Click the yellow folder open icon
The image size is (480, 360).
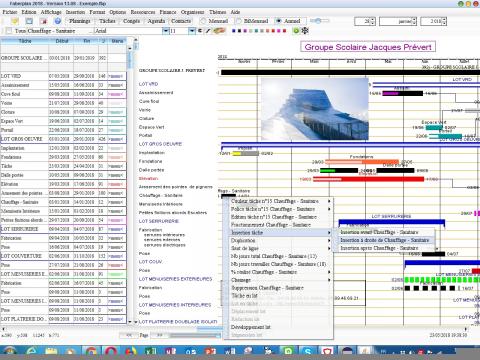click(x=15, y=21)
